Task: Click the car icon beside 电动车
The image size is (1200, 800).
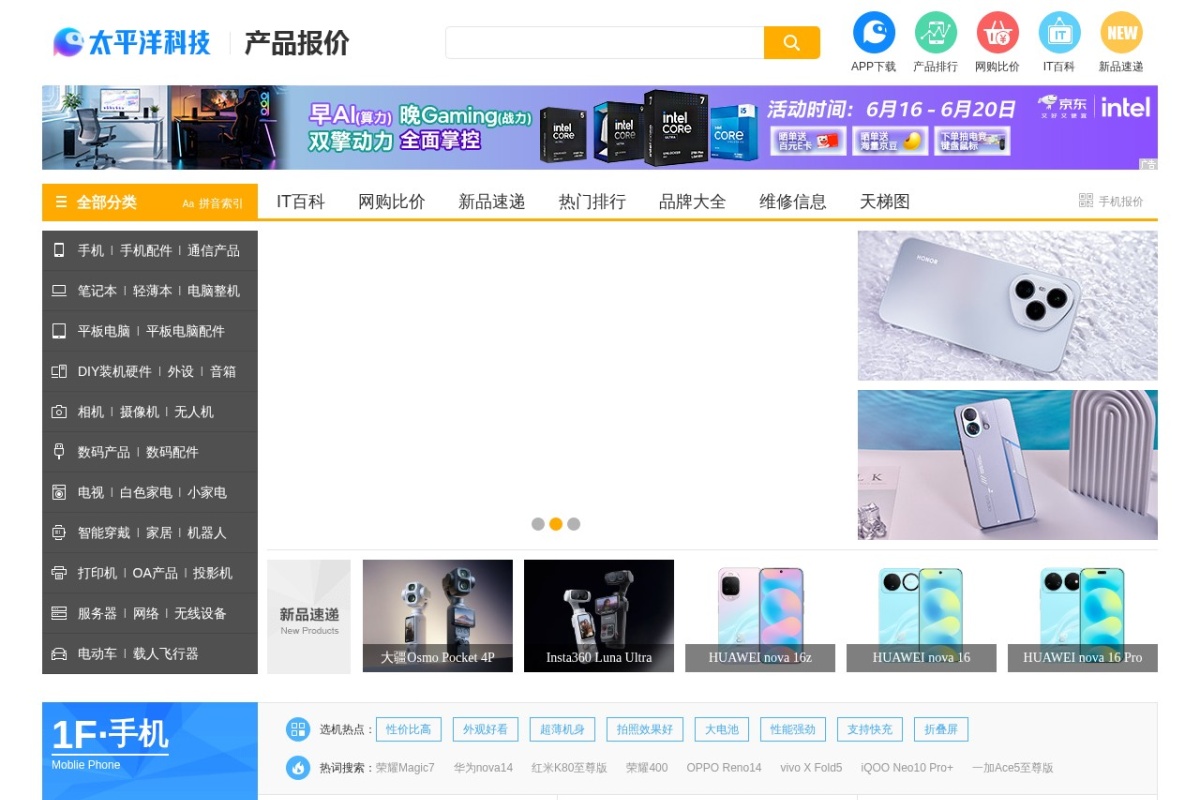Action: 59,654
